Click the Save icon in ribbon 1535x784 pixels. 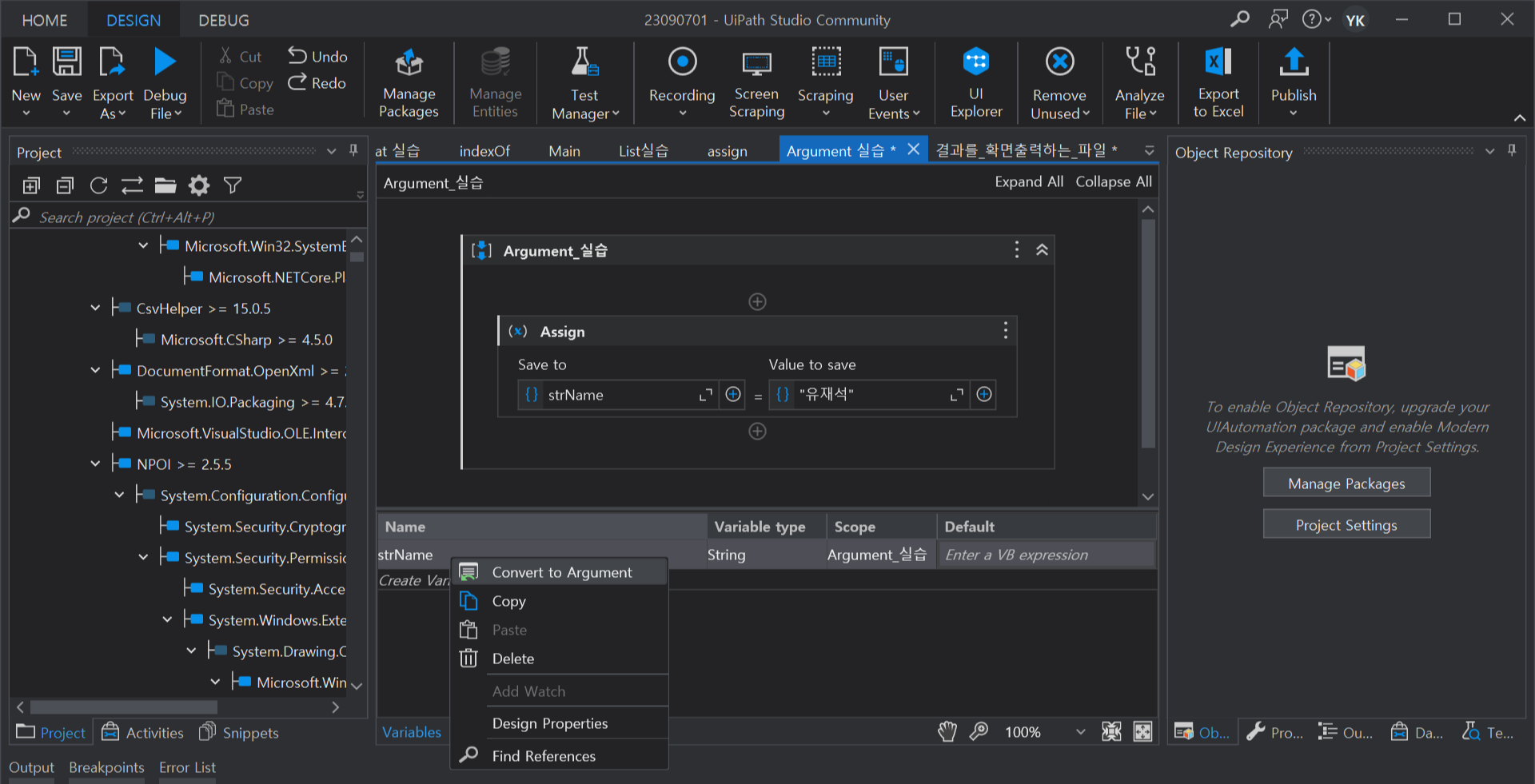point(66,62)
